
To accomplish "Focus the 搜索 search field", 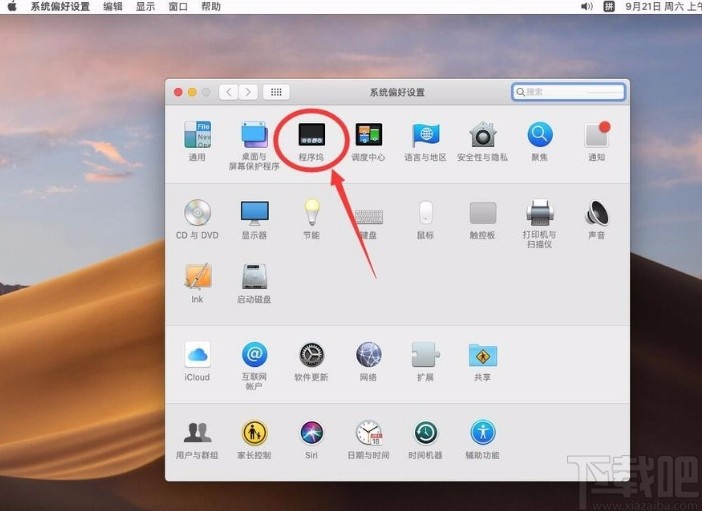I will pyautogui.click(x=569, y=92).
